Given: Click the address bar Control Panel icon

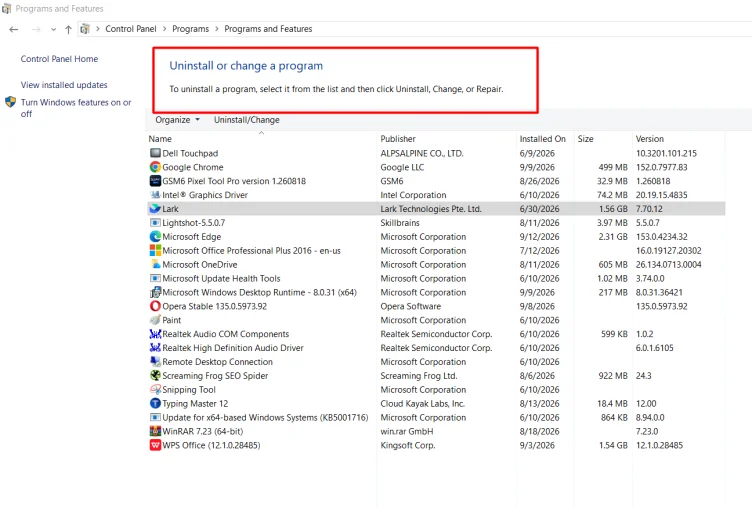Looking at the screenshot, I should point(85,29).
